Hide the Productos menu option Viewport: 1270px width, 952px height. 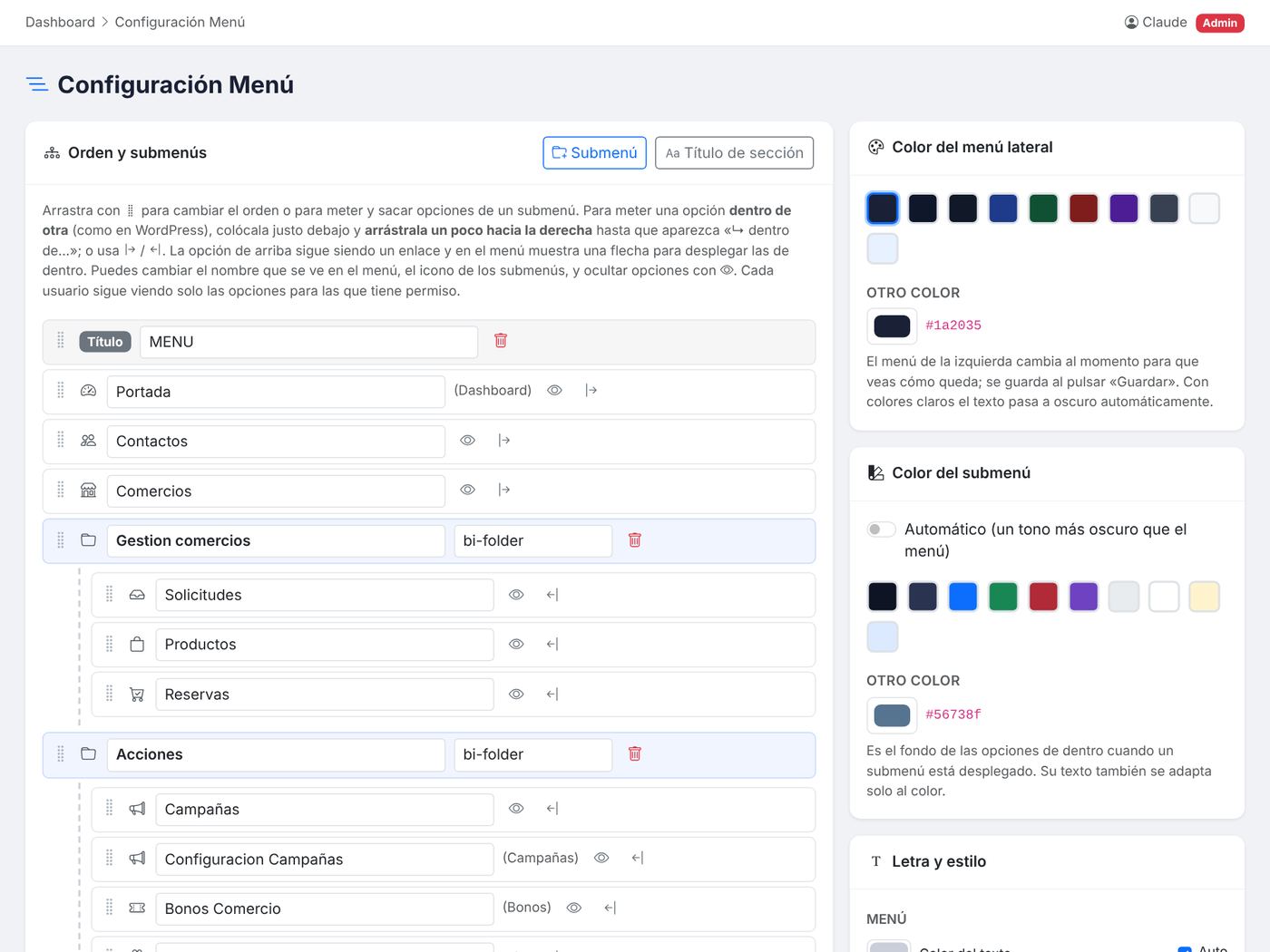click(516, 645)
